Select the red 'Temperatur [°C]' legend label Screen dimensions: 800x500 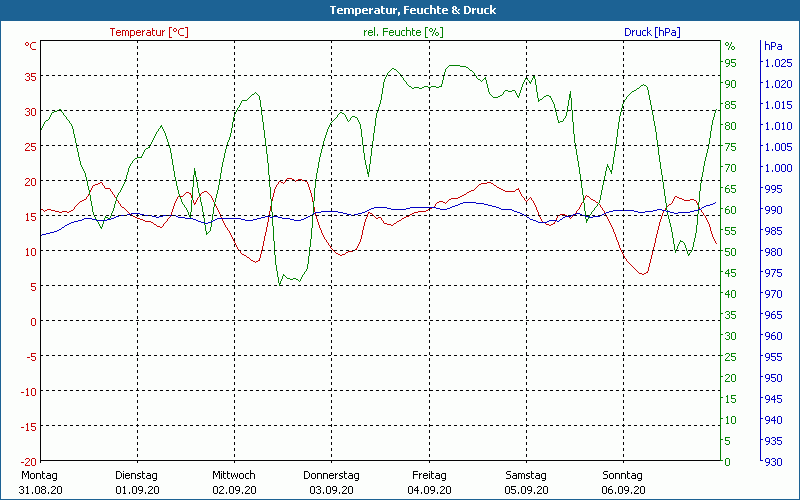point(149,32)
